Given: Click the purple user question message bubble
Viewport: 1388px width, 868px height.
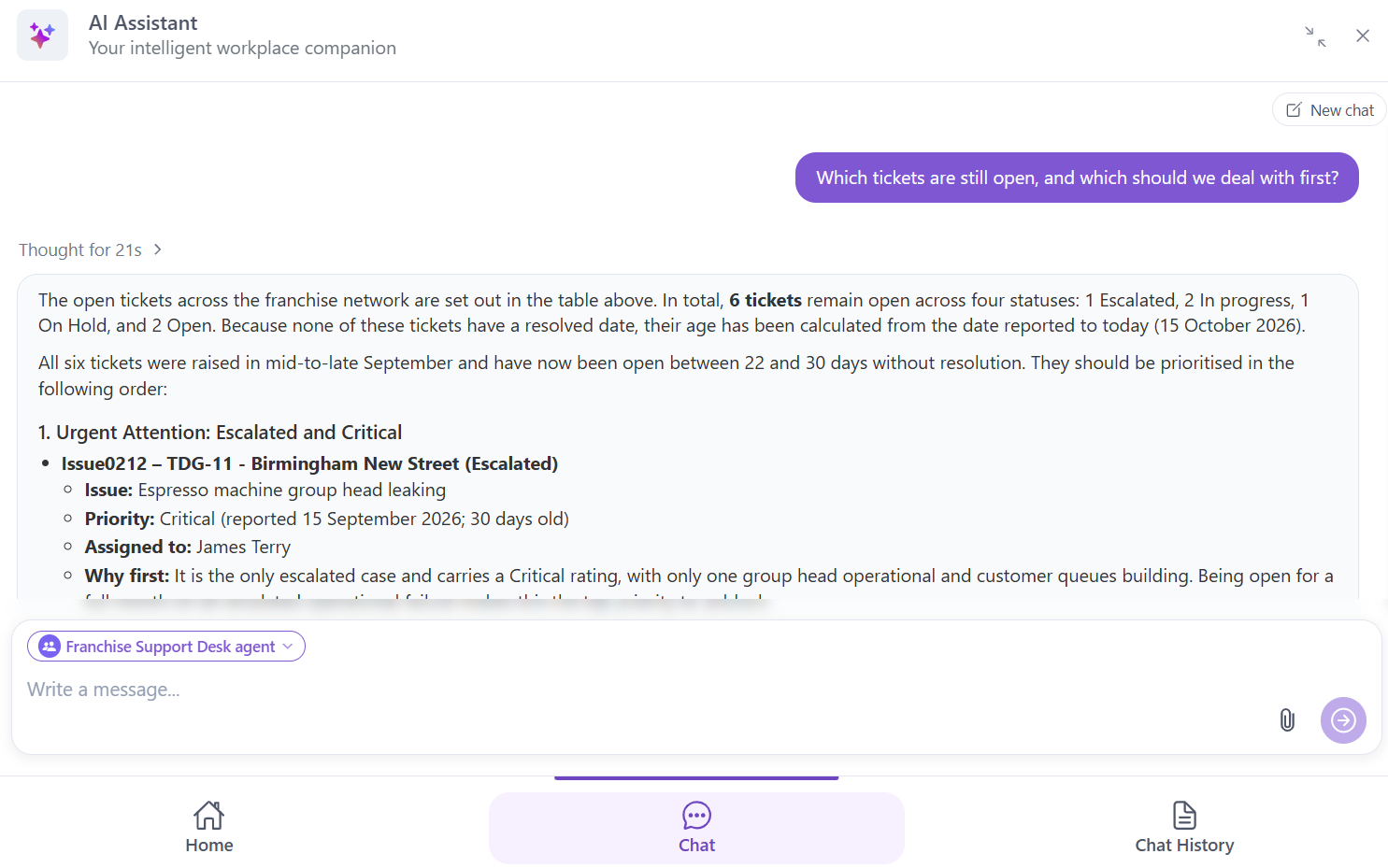Looking at the screenshot, I should click(x=1077, y=178).
